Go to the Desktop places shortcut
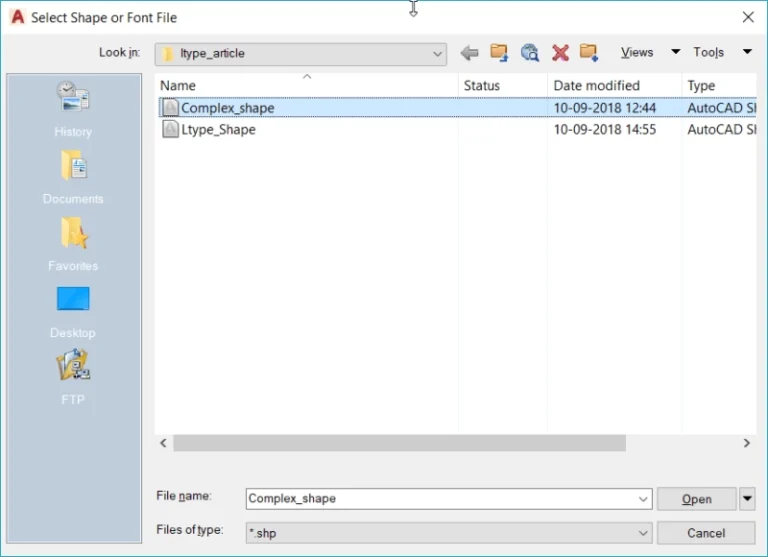This screenshot has height=557, width=768. [x=73, y=312]
